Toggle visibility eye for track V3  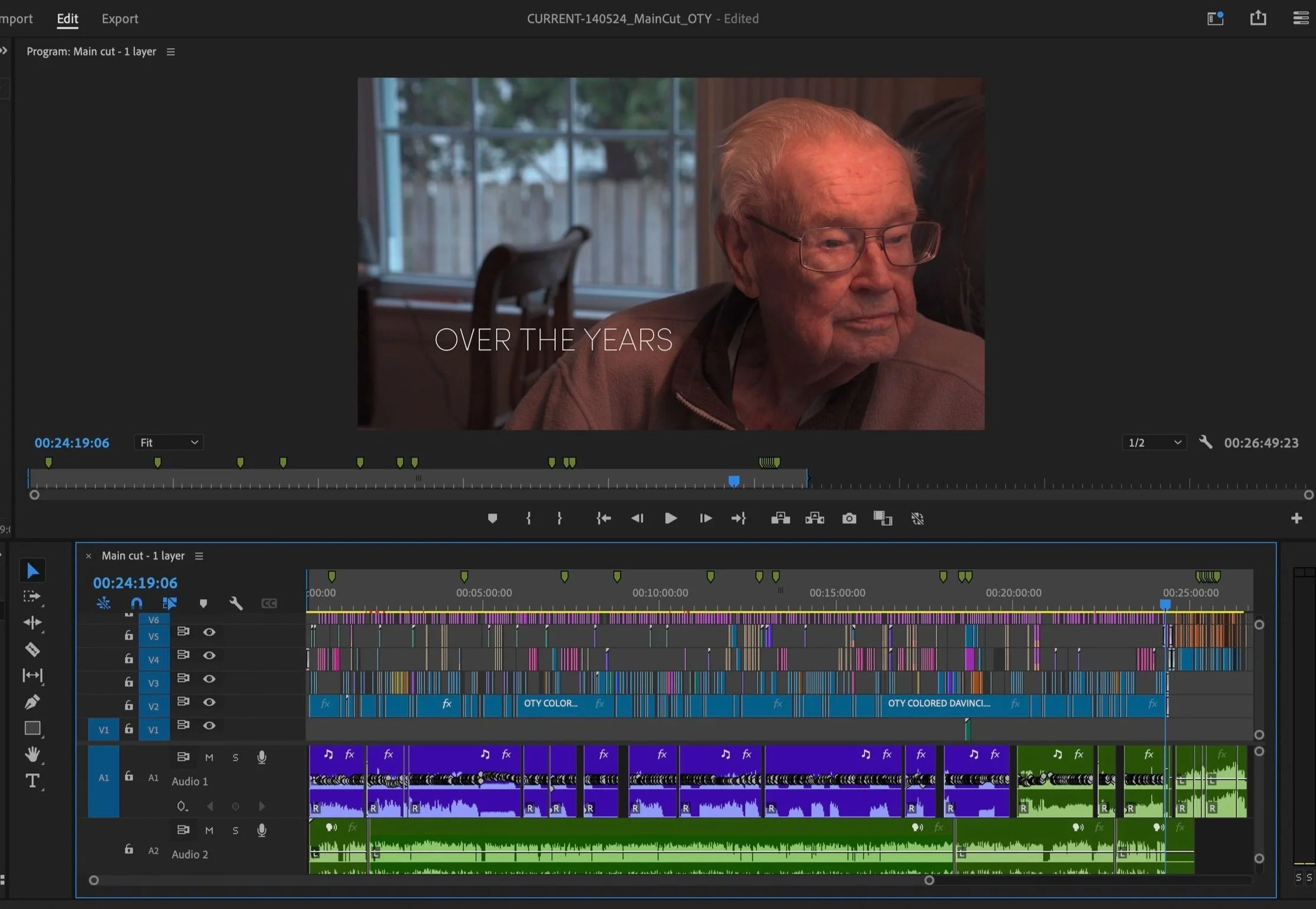(x=209, y=679)
